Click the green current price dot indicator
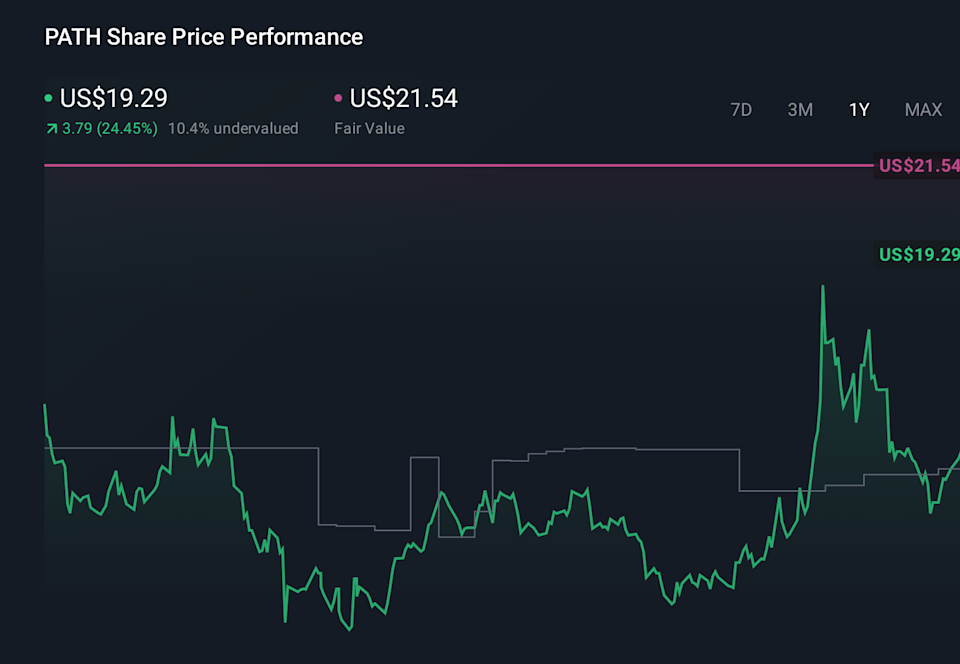 pyautogui.click(x=47, y=99)
